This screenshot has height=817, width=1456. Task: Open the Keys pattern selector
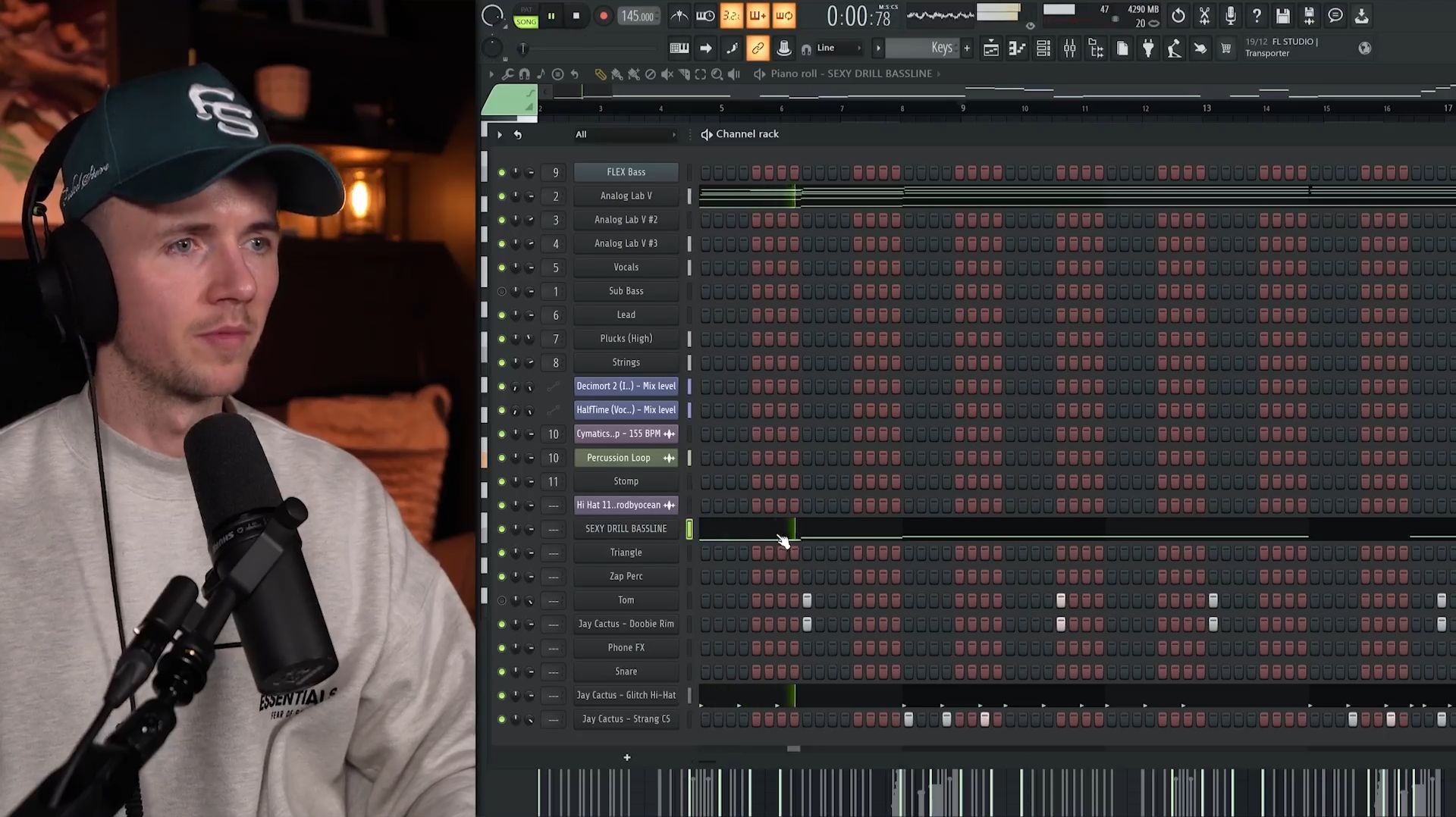(921, 48)
